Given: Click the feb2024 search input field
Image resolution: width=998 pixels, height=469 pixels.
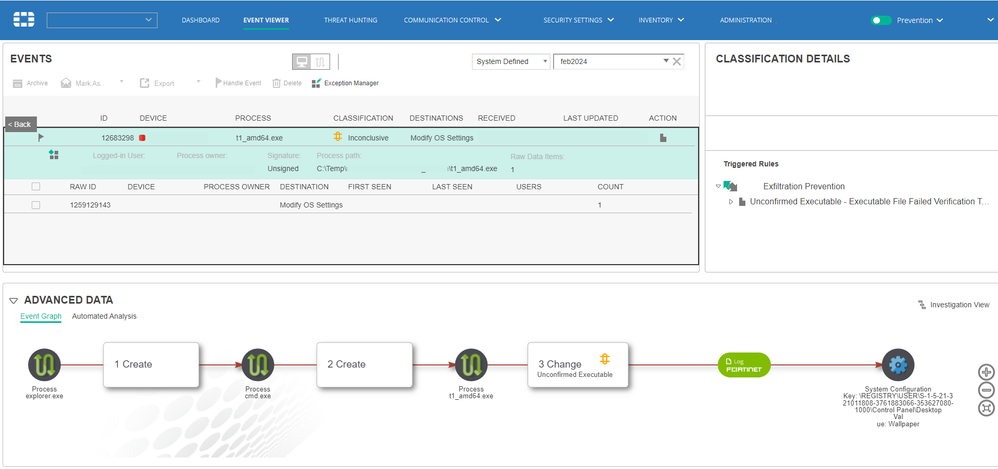Looking at the screenshot, I should 608,62.
